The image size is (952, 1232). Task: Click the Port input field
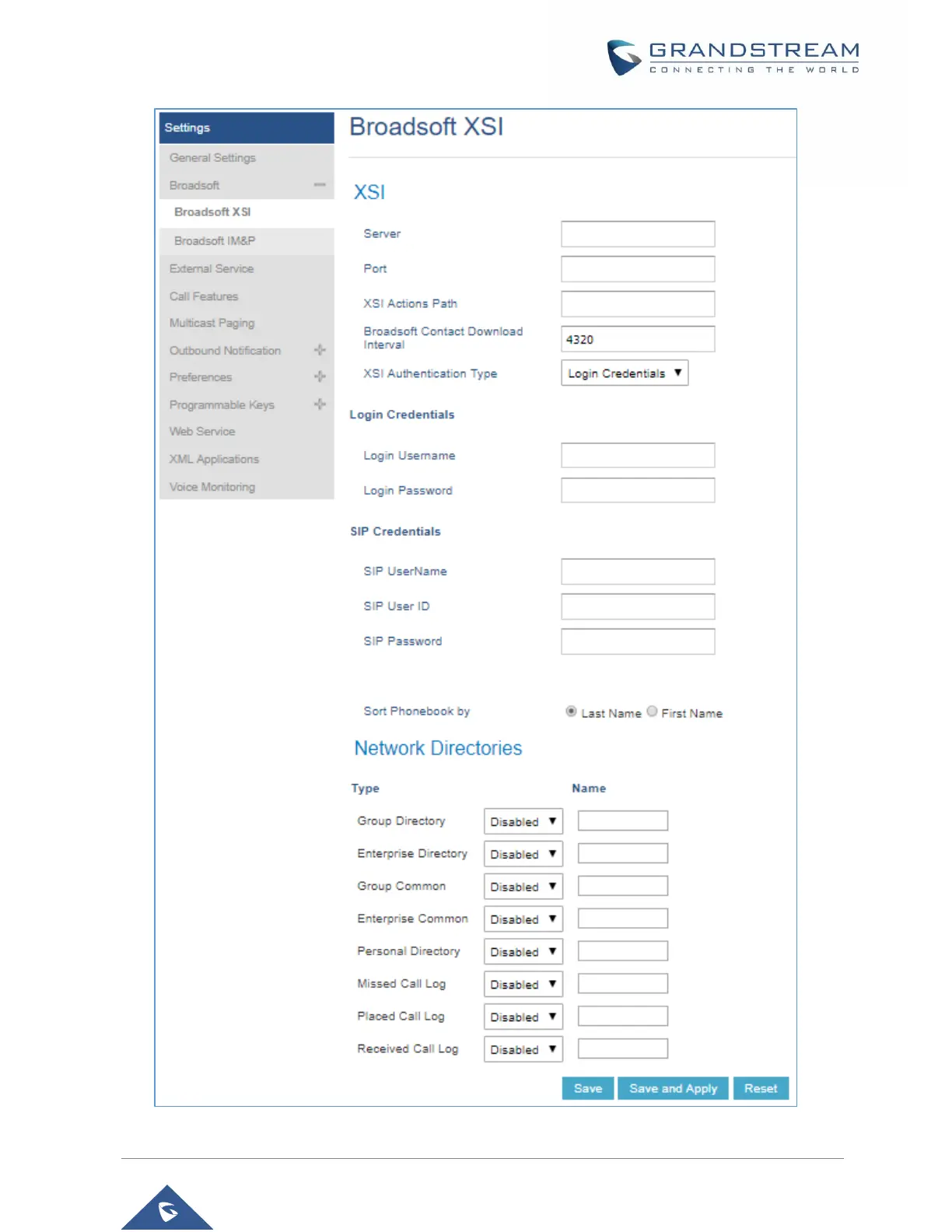638,269
